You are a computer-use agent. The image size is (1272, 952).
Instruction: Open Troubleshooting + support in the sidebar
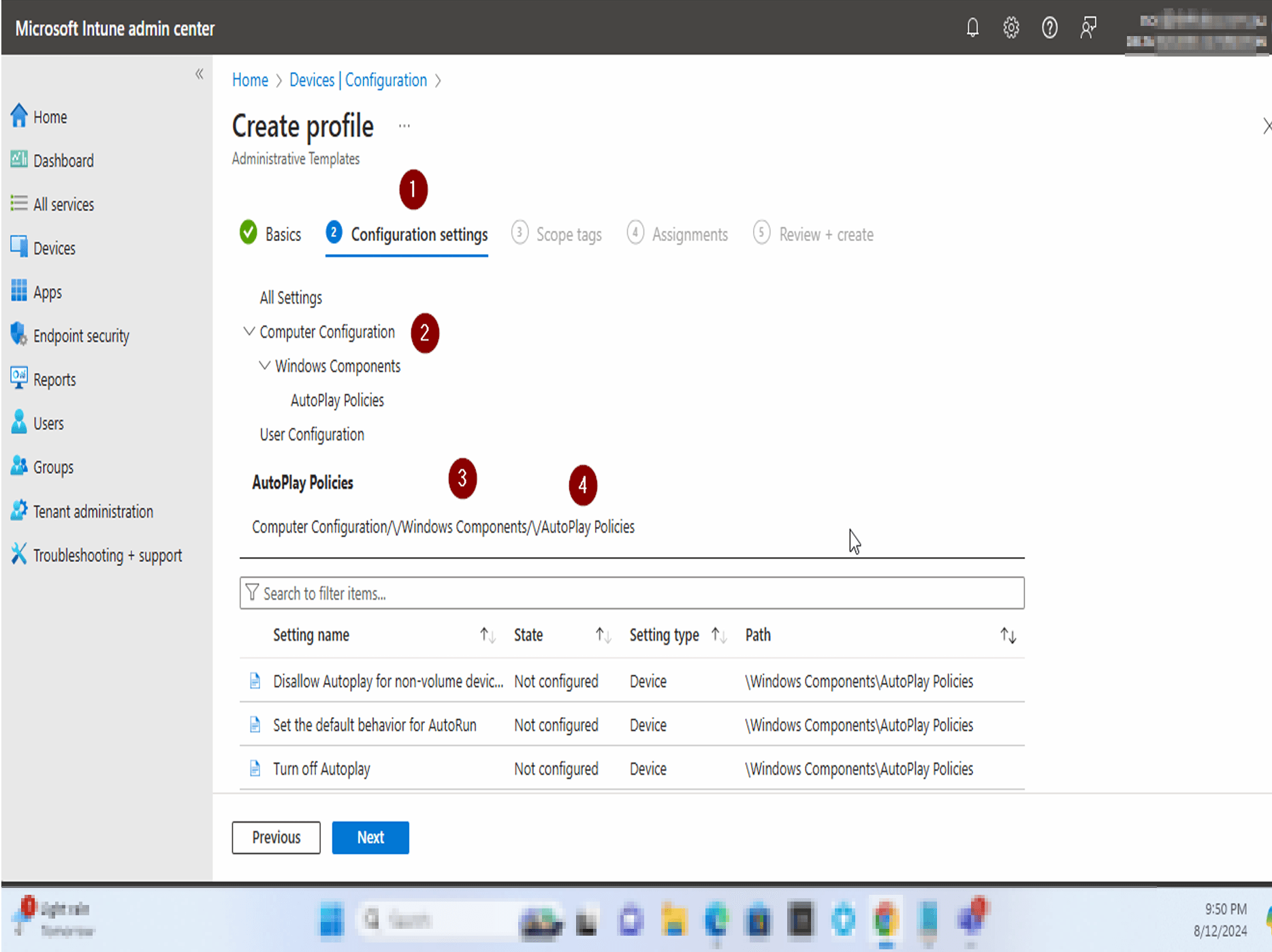tap(108, 555)
